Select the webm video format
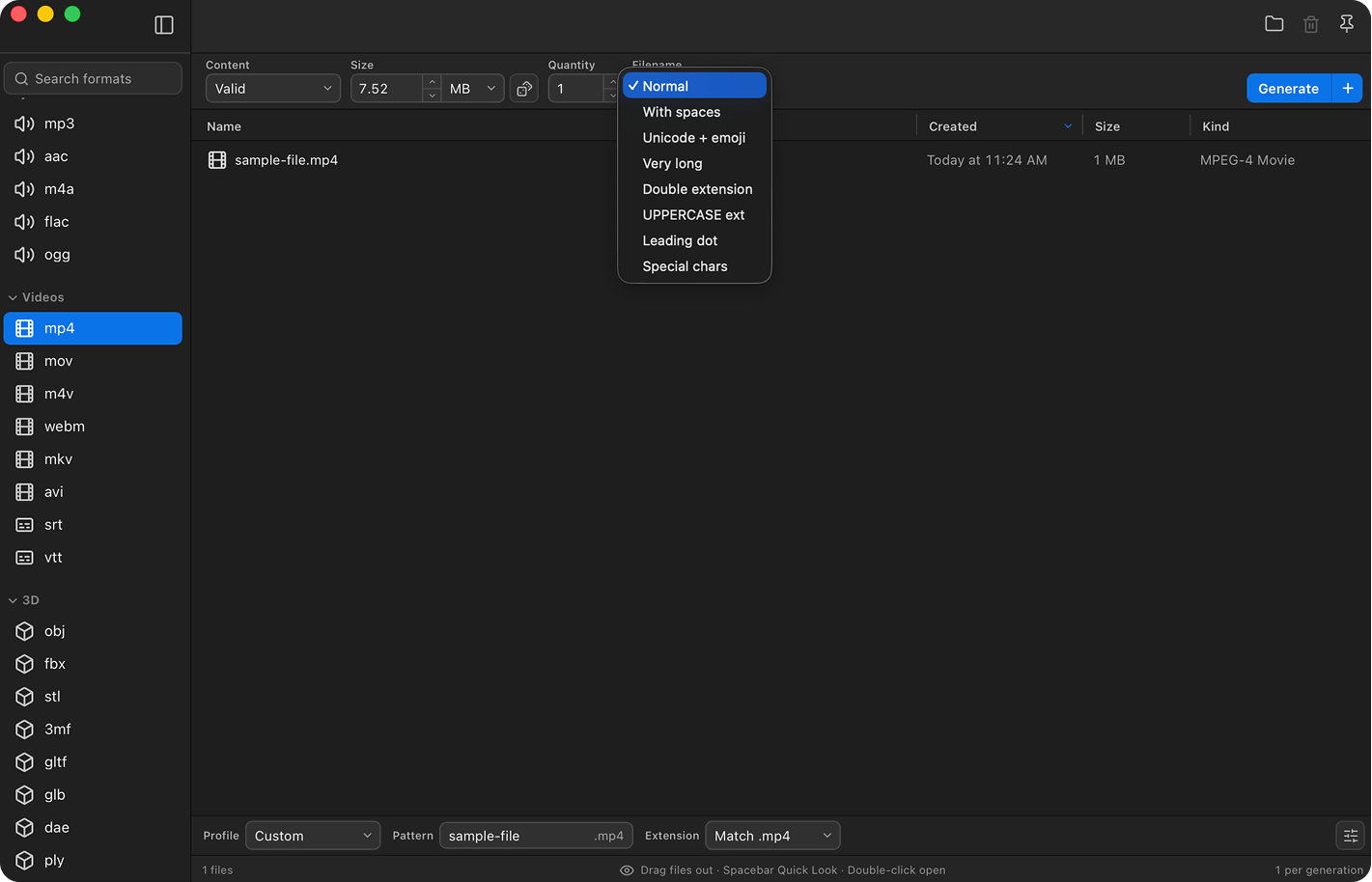The width and height of the screenshot is (1372, 882). [93, 427]
